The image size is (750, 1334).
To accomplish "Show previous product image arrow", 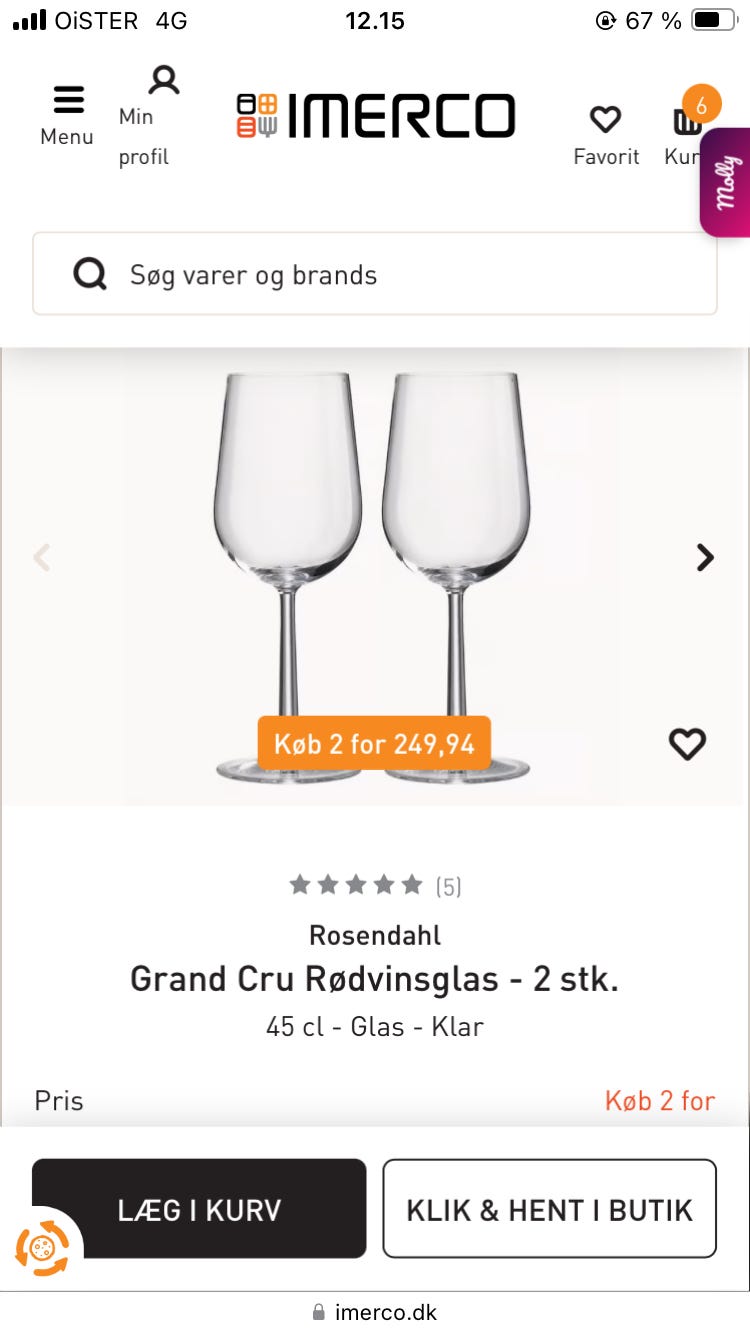I will [42, 557].
